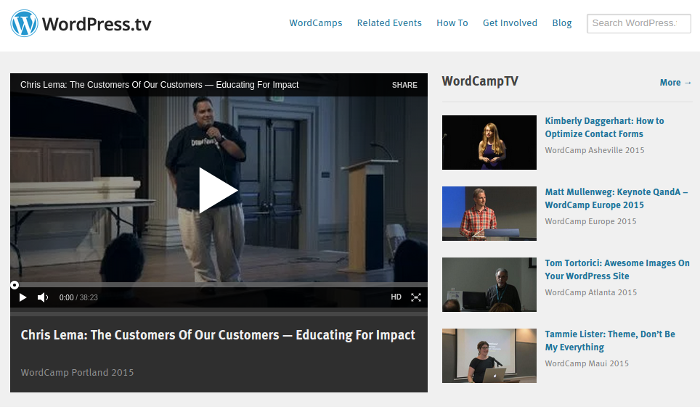Click the large play overlay on the video
The image size is (700, 412).
[x=218, y=190]
